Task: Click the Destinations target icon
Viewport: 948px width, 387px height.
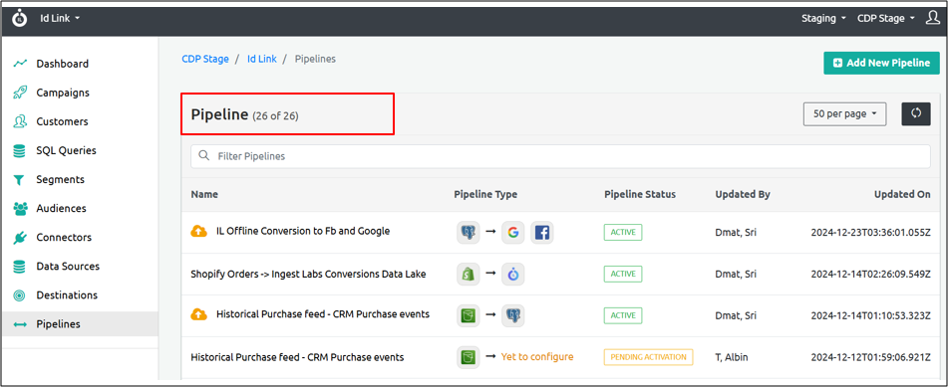Action: [x=20, y=296]
